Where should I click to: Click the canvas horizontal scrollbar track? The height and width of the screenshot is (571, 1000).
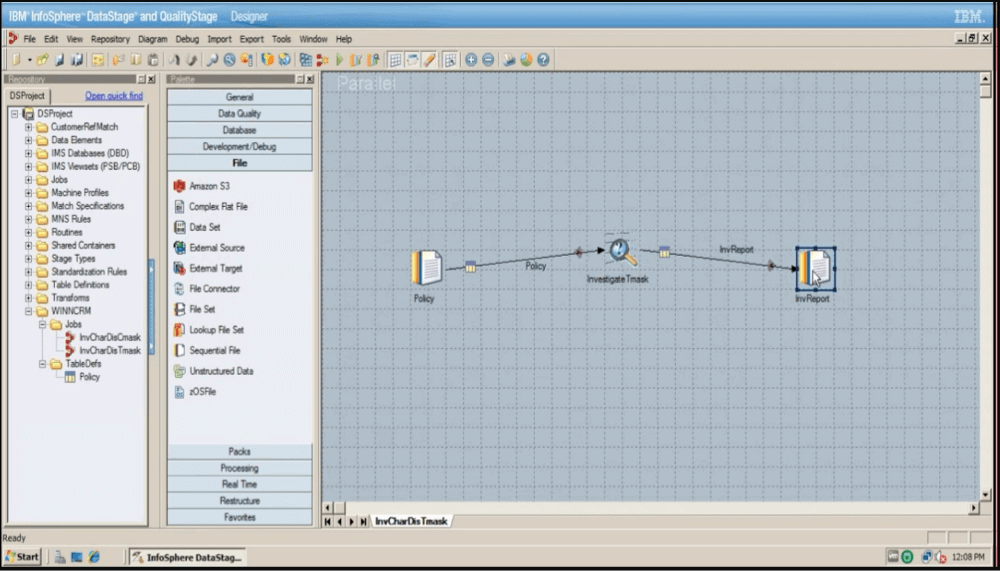click(x=650, y=508)
